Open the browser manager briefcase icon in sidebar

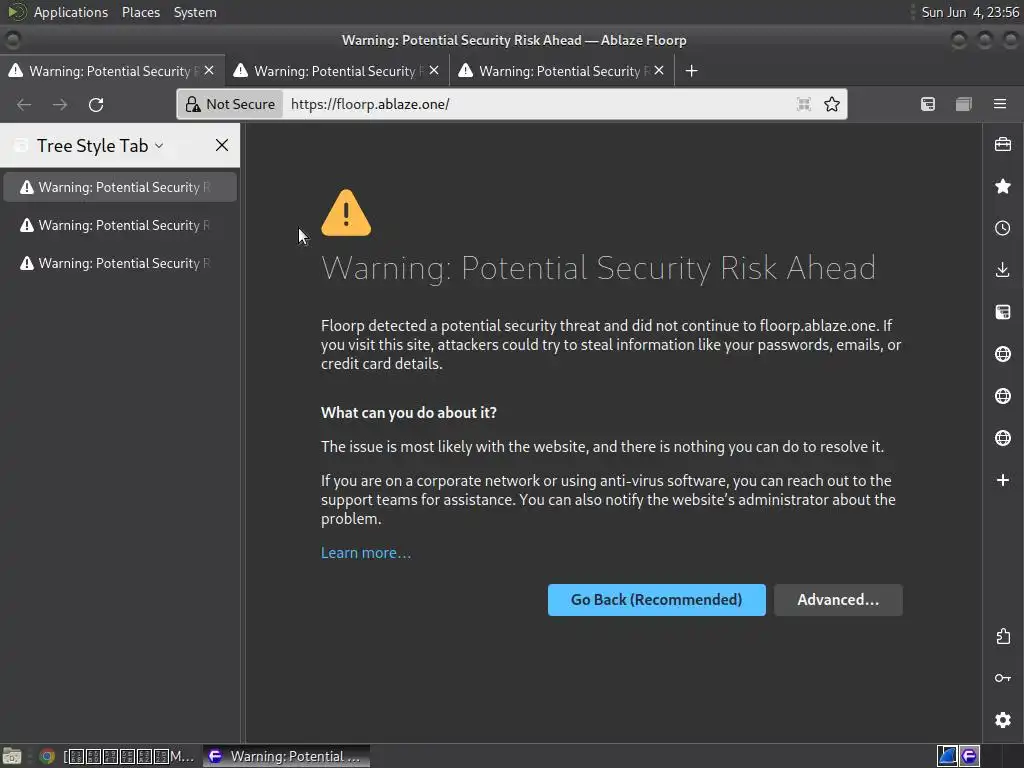(1003, 144)
